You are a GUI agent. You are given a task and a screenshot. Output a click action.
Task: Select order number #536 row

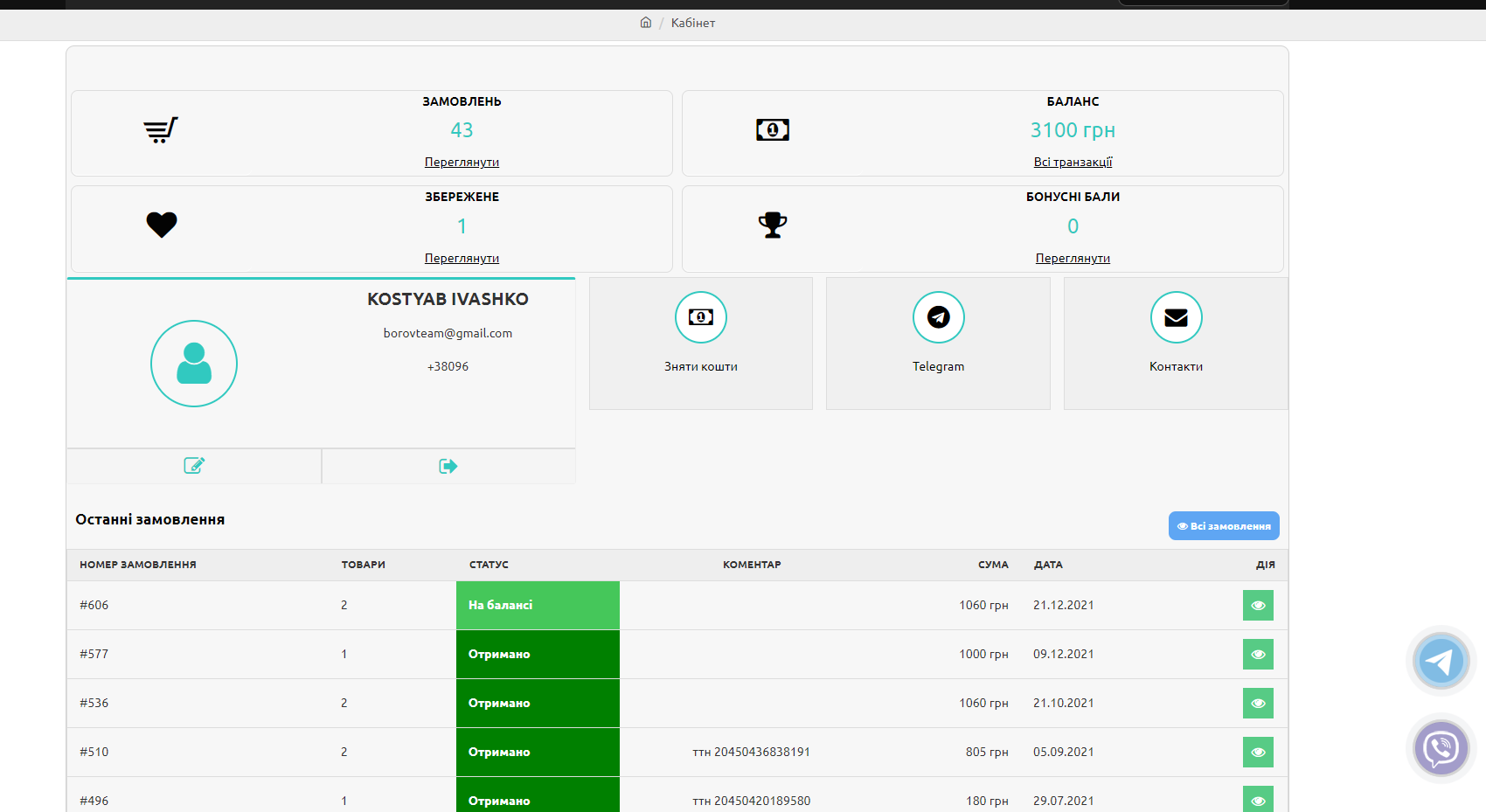click(x=94, y=703)
